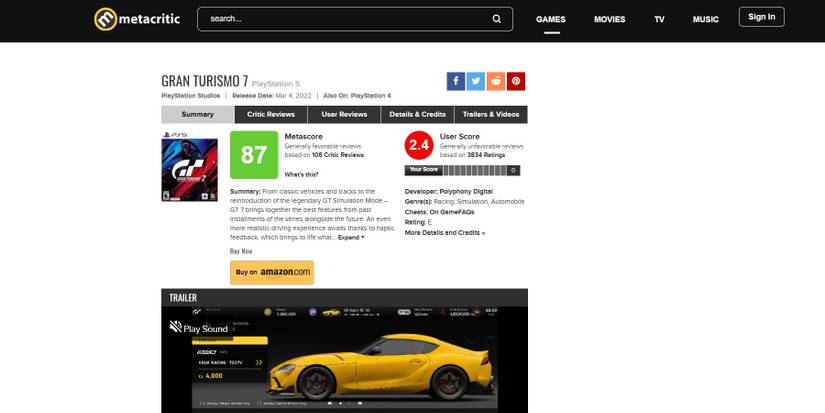Viewport: 825px width, 413px height.
Task: Click the green 87 Metascore box
Action: (254, 155)
